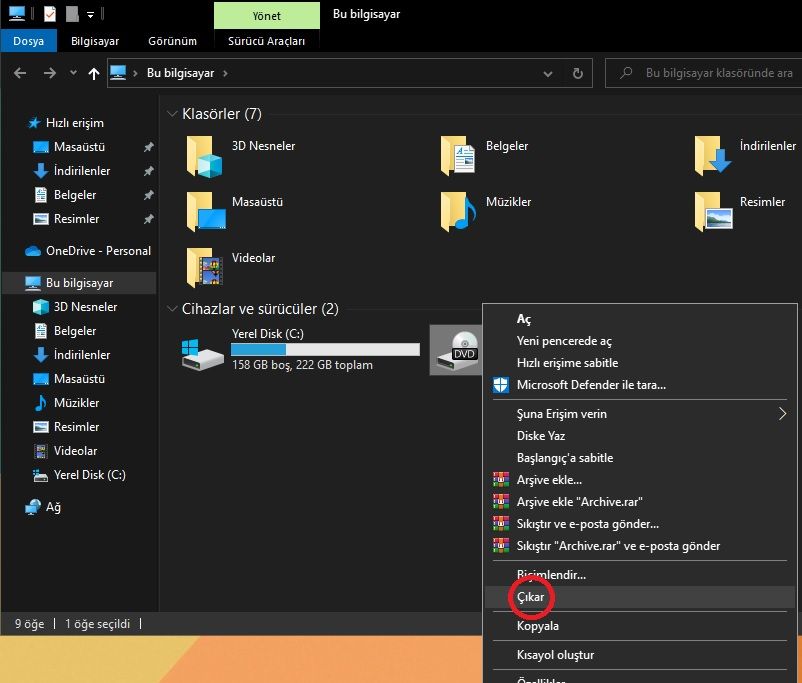Click the "1 öğe seçildi" status text

tap(97, 624)
